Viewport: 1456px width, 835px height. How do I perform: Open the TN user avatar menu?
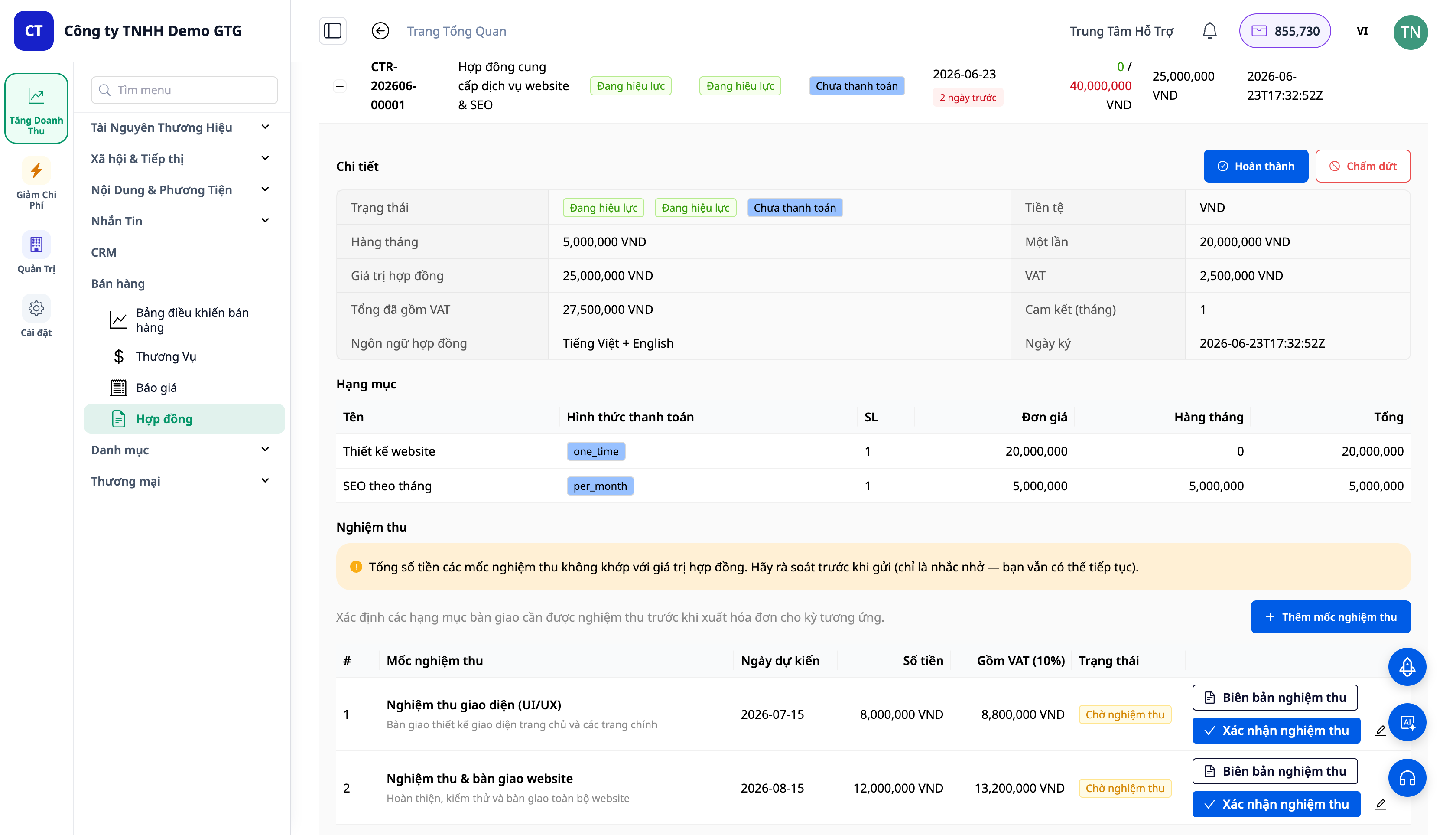[x=1410, y=32]
